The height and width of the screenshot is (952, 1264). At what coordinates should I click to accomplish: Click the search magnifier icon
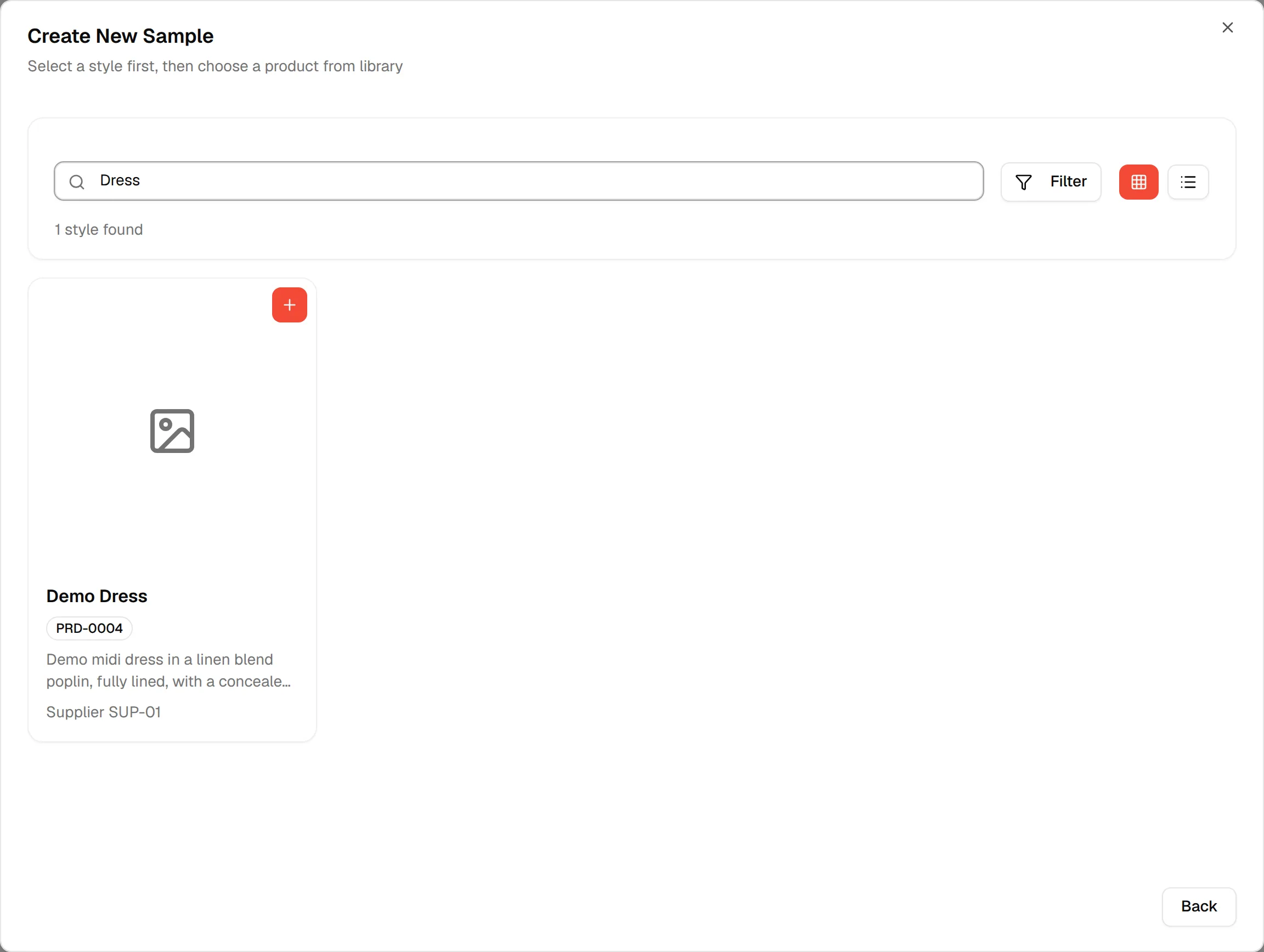77,182
